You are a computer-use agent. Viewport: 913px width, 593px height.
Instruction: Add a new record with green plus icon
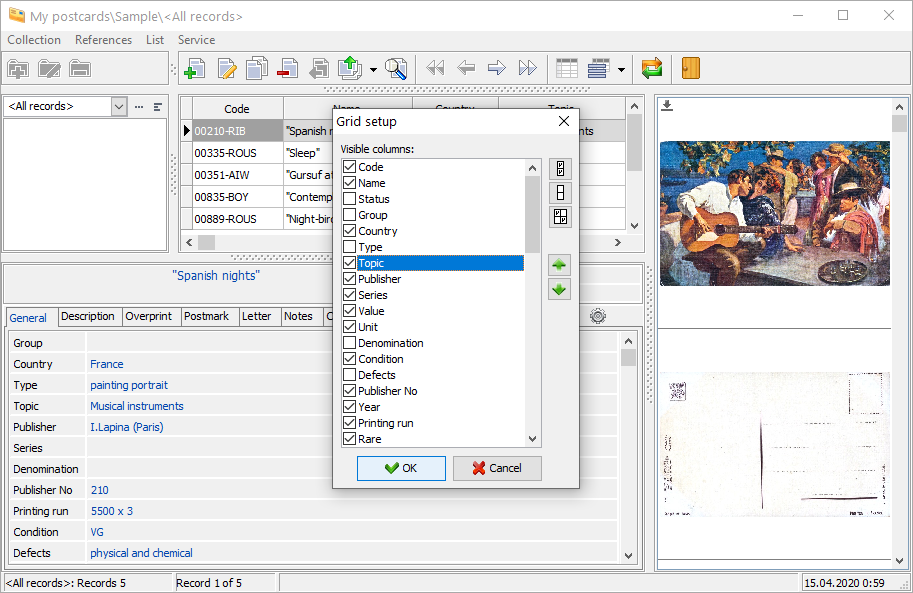[194, 68]
